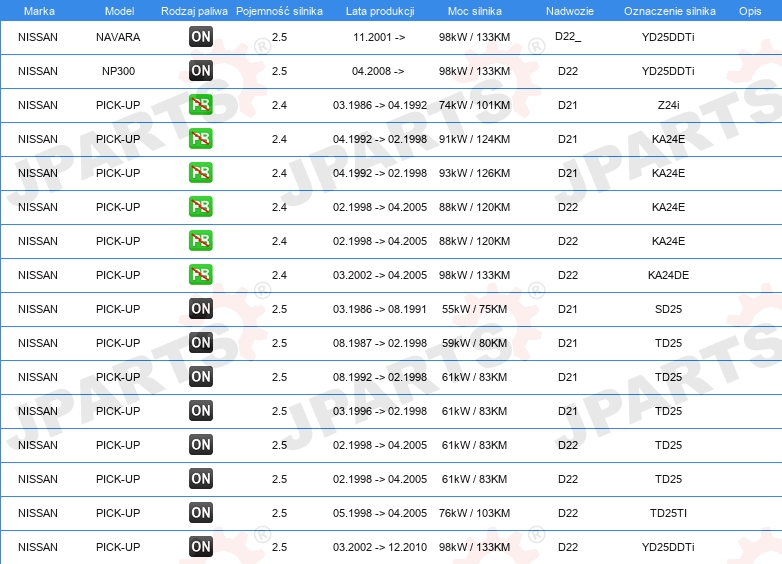This screenshot has height=564, width=782.
Task: Select the D22_ body code cell
Action: pyautogui.click(x=568, y=37)
